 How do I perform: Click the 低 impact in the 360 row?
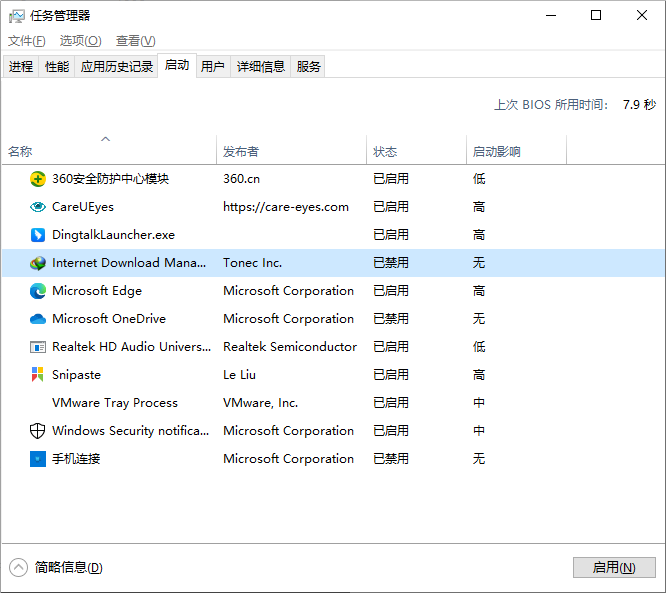pyautogui.click(x=479, y=179)
